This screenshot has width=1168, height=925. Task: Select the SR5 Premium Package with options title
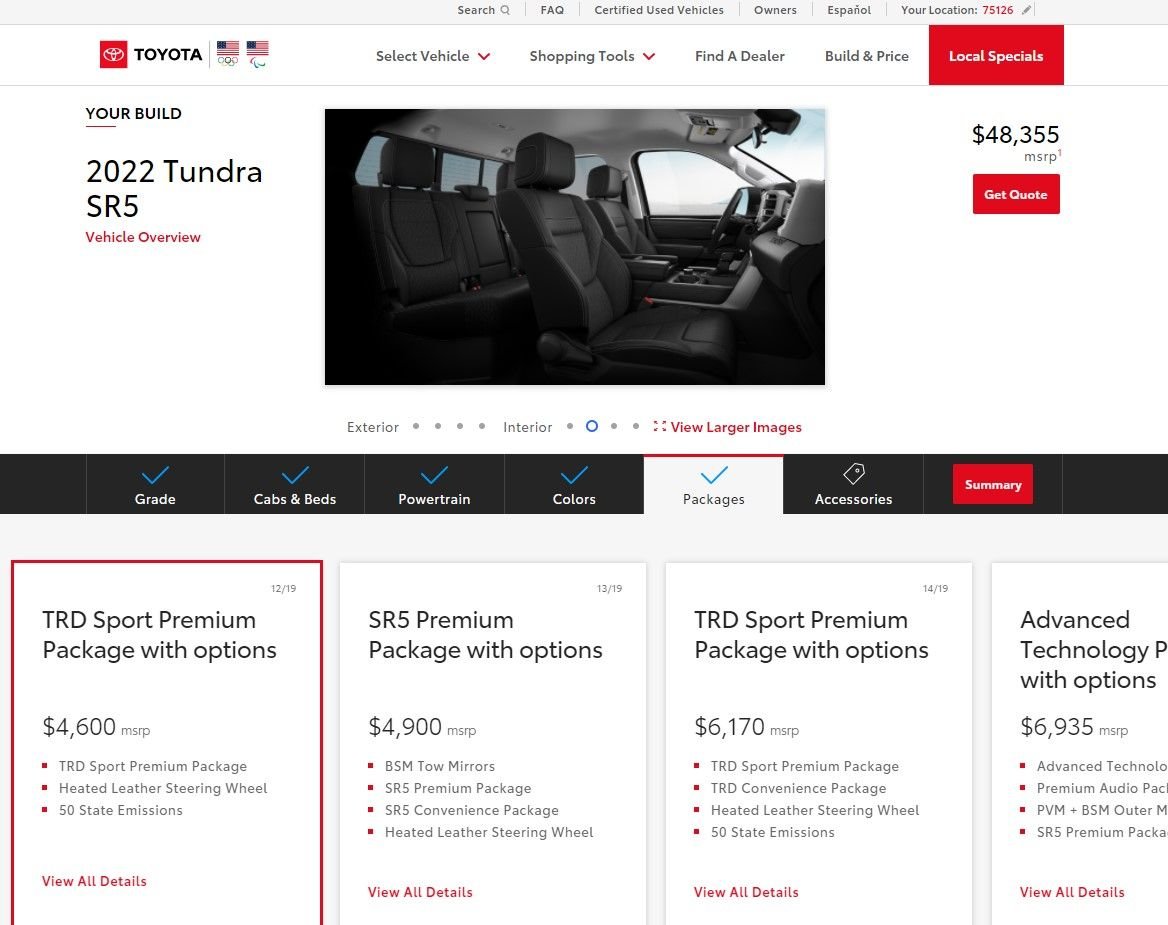486,635
